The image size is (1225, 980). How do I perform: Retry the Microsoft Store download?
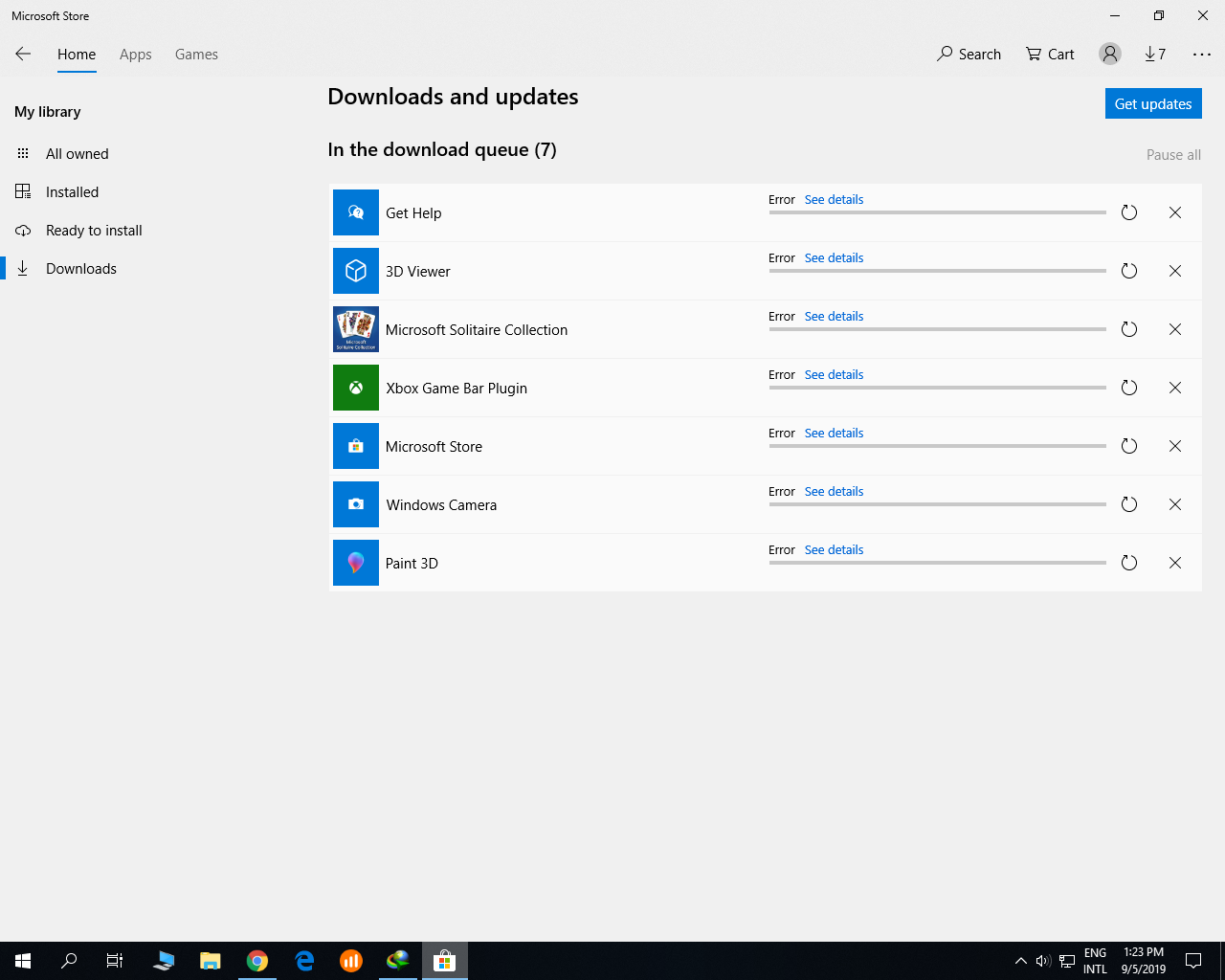pyautogui.click(x=1129, y=446)
